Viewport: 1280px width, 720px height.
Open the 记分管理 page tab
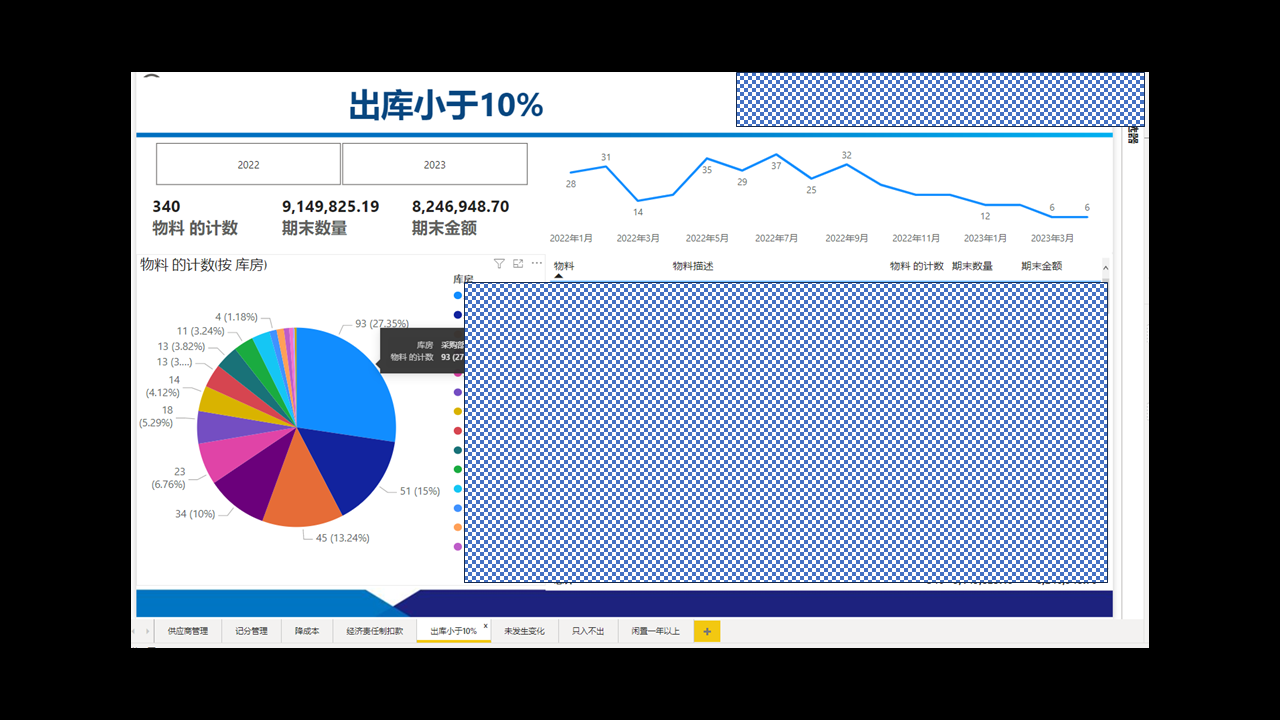(251, 631)
